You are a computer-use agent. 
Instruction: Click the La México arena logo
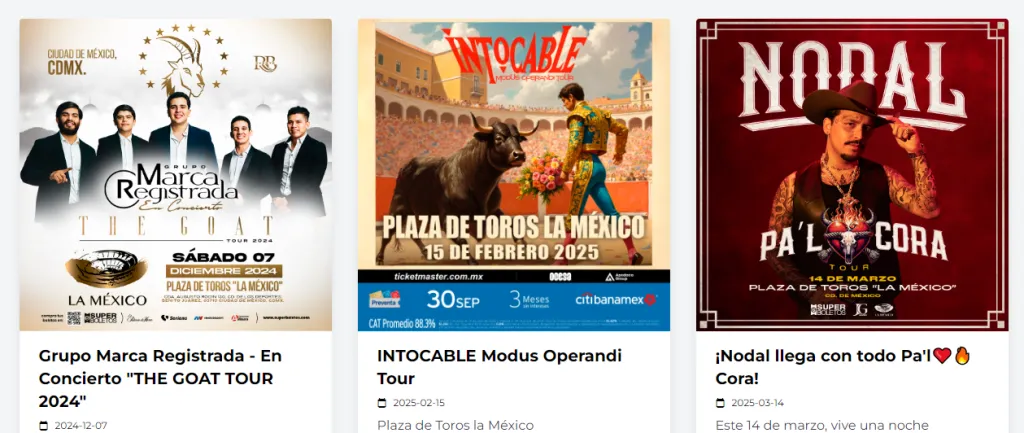(x=106, y=278)
